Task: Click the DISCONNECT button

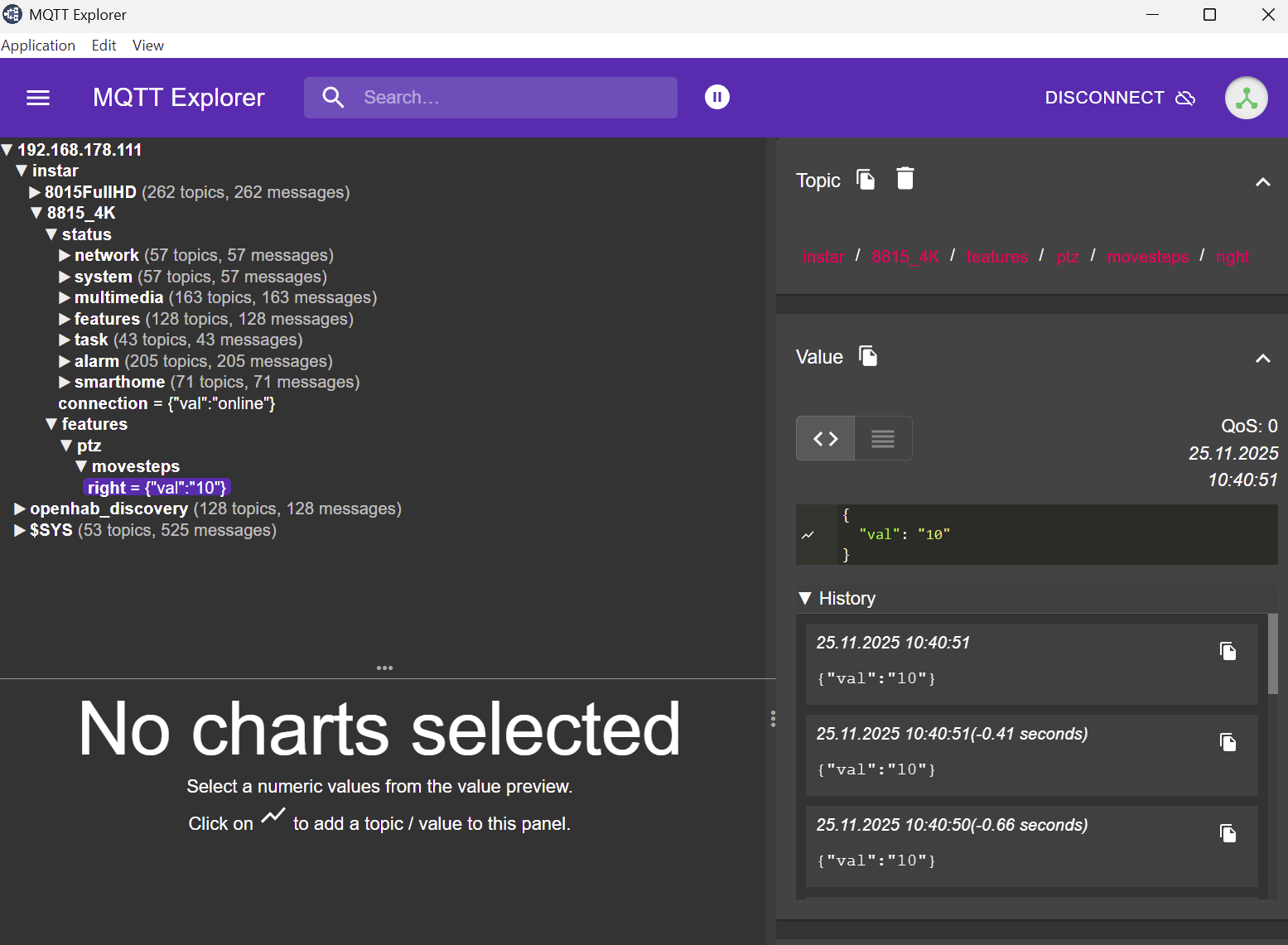Action: coord(1119,98)
